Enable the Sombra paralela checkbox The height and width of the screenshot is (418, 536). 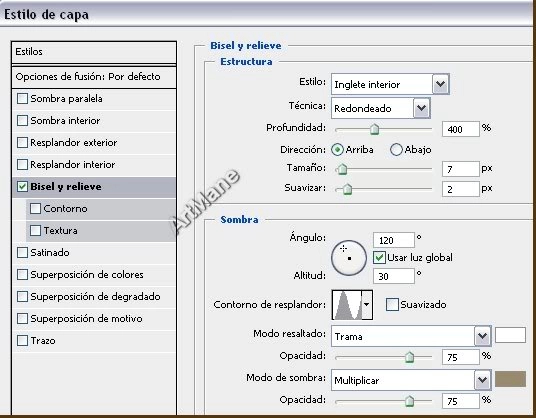point(22,99)
